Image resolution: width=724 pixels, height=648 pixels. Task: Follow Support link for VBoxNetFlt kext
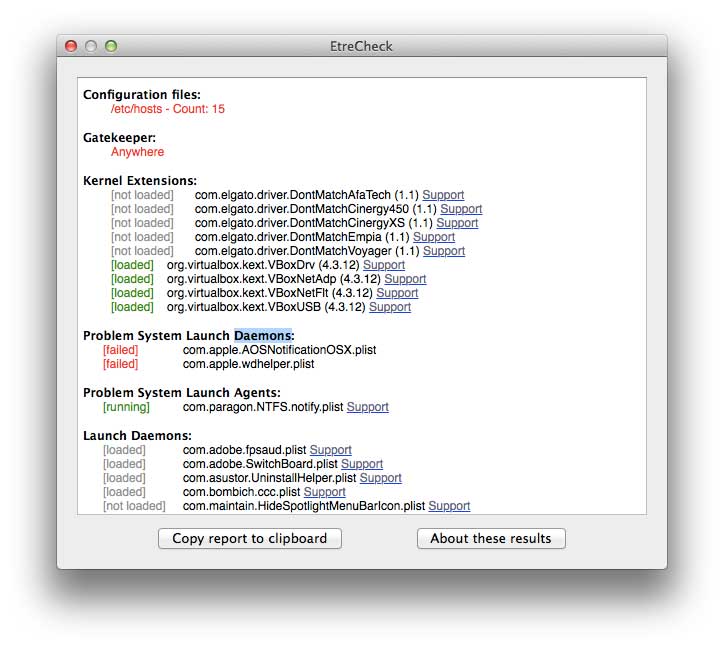click(397, 293)
